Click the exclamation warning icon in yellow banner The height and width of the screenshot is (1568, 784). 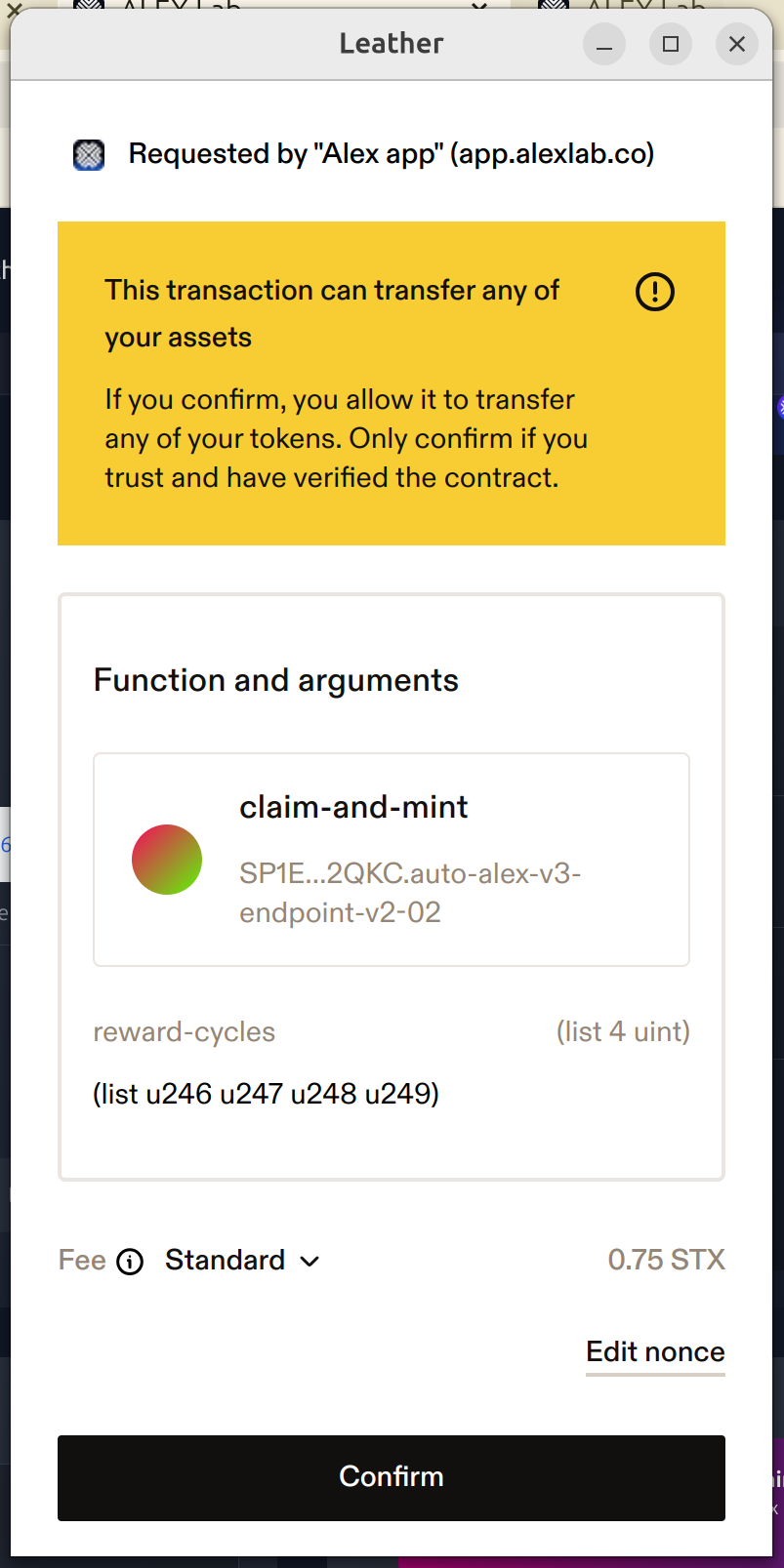654,292
